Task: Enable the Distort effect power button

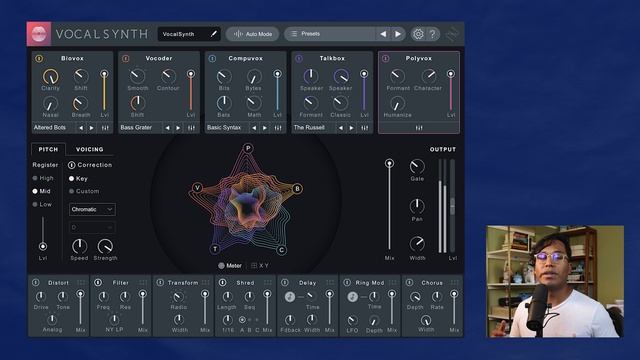Action: coord(36,282)
